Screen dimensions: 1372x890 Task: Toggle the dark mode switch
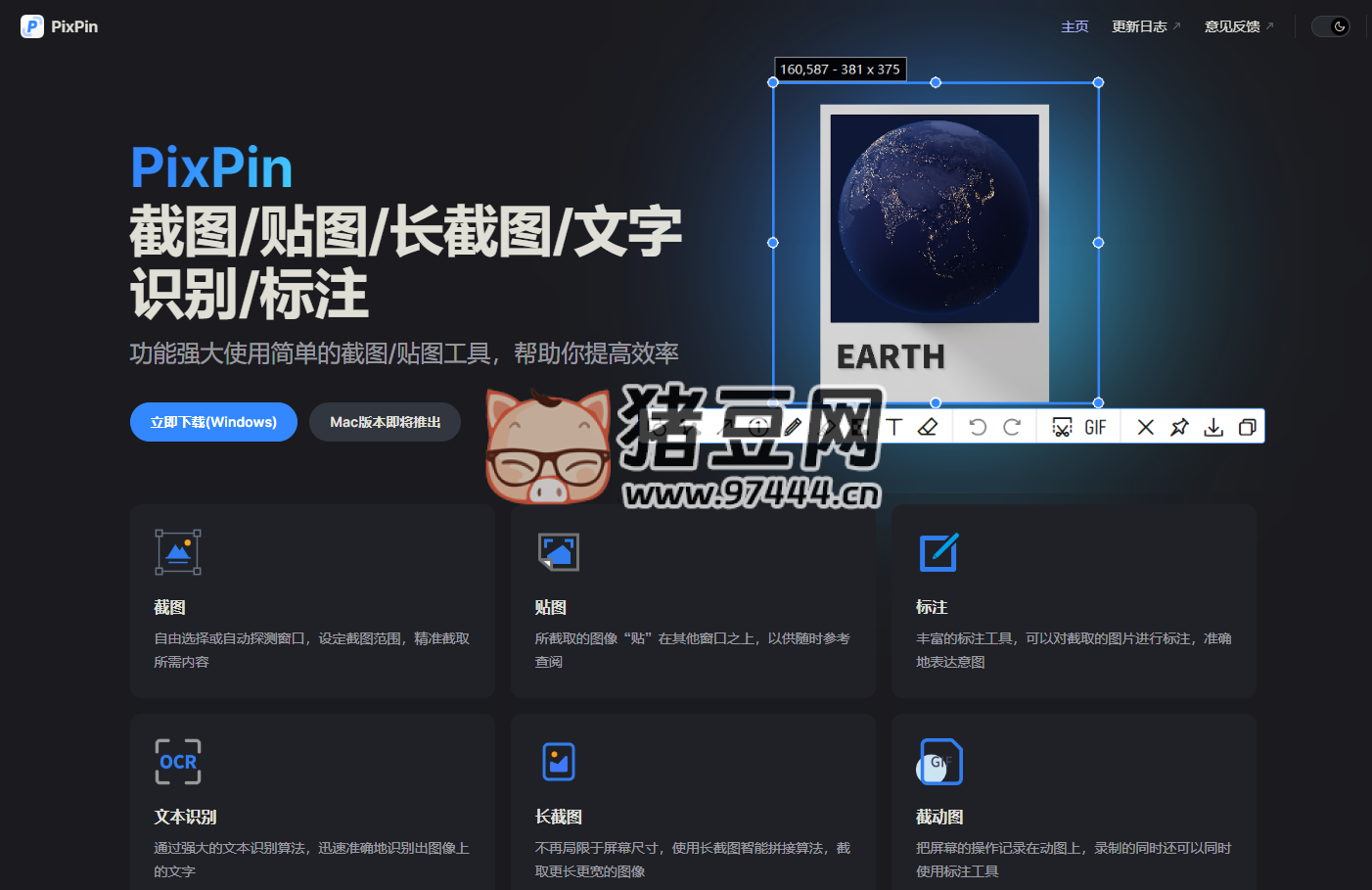[x=1331, y=26]
